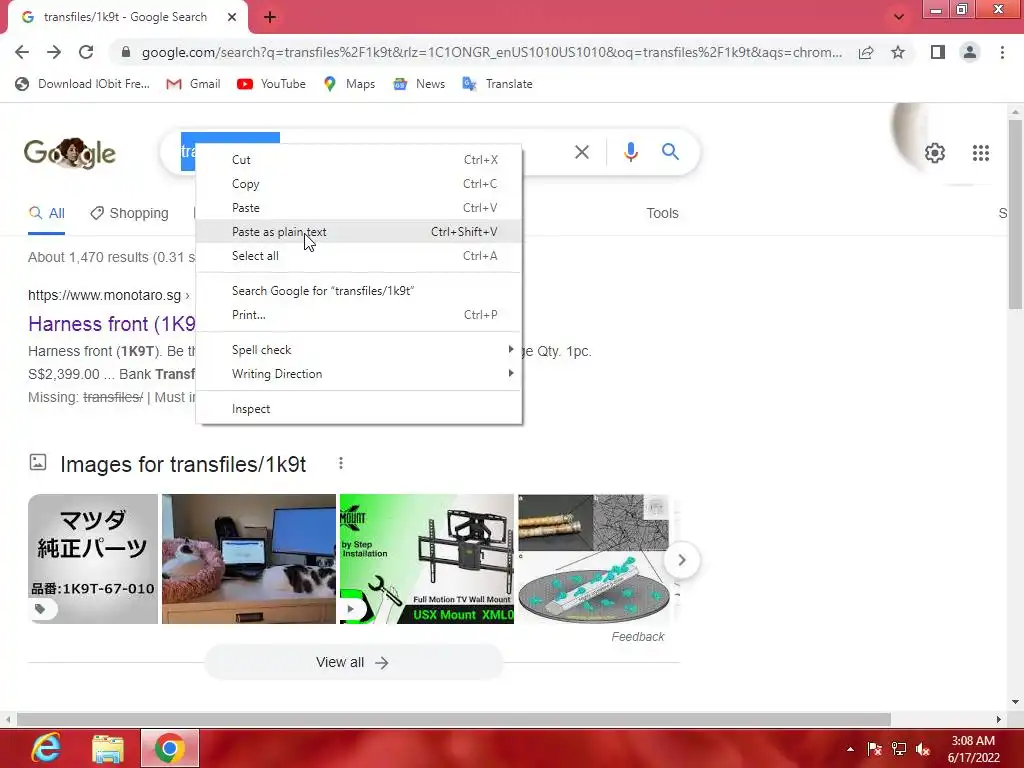Choose Paste from the context menu
Image resolution: width=1024 pixels, height=768 pixels.
coord(359,208)
